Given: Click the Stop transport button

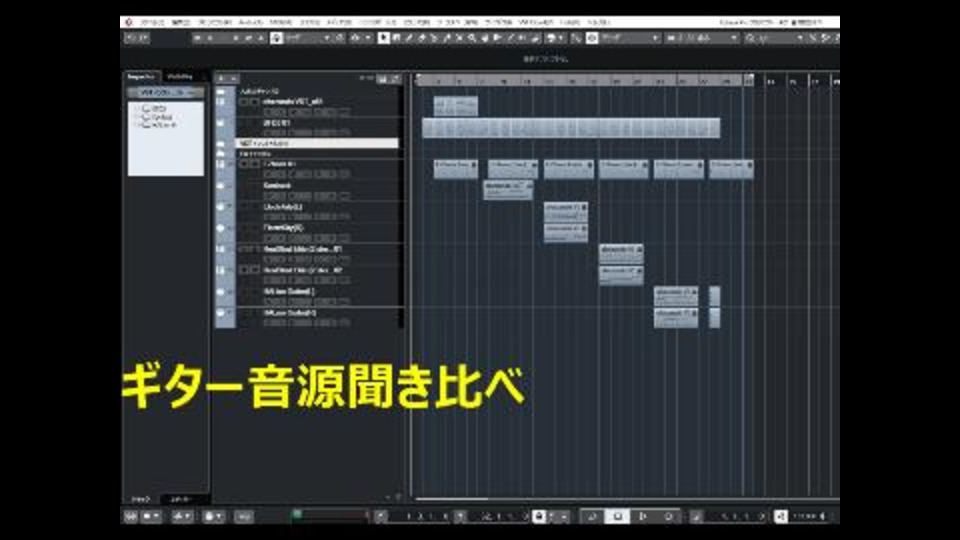Looking at the screenshot, I should point(617,517).
